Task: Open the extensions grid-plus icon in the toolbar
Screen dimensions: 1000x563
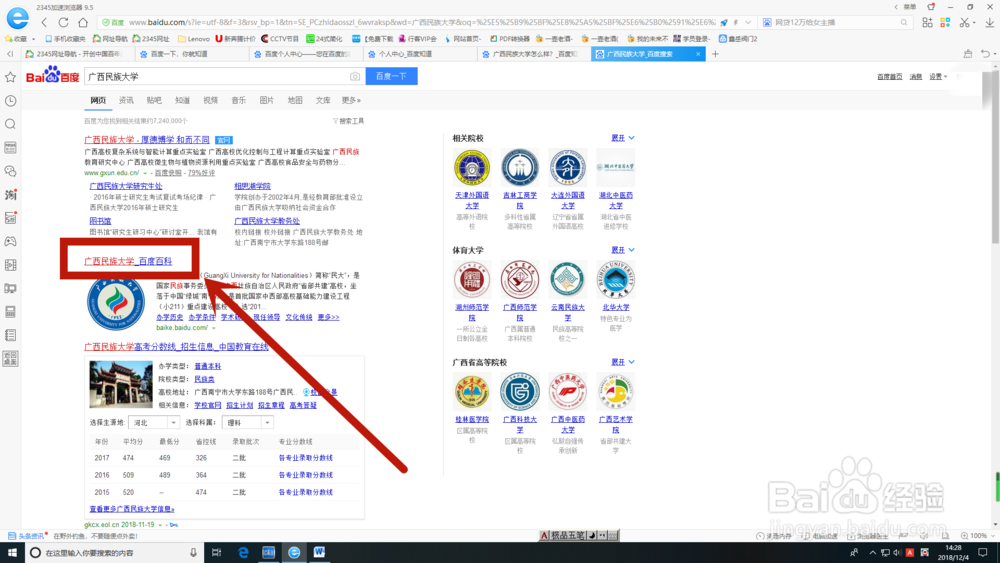Action: pyautogui.click(x=927, y=22)
